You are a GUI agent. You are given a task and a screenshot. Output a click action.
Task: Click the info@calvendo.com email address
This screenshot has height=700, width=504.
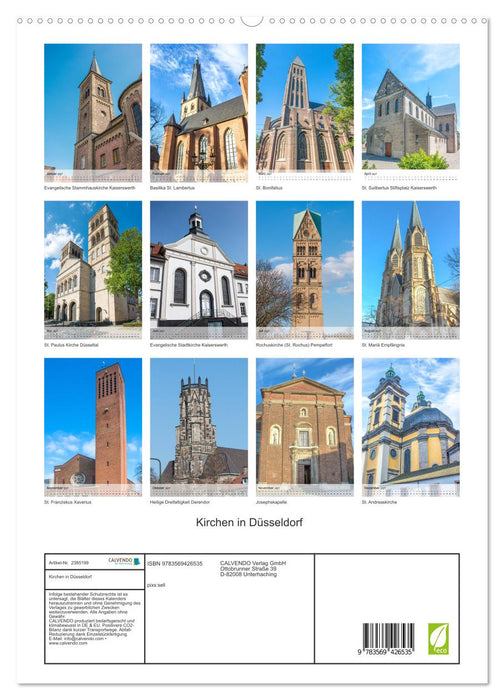tap(83, 639)
